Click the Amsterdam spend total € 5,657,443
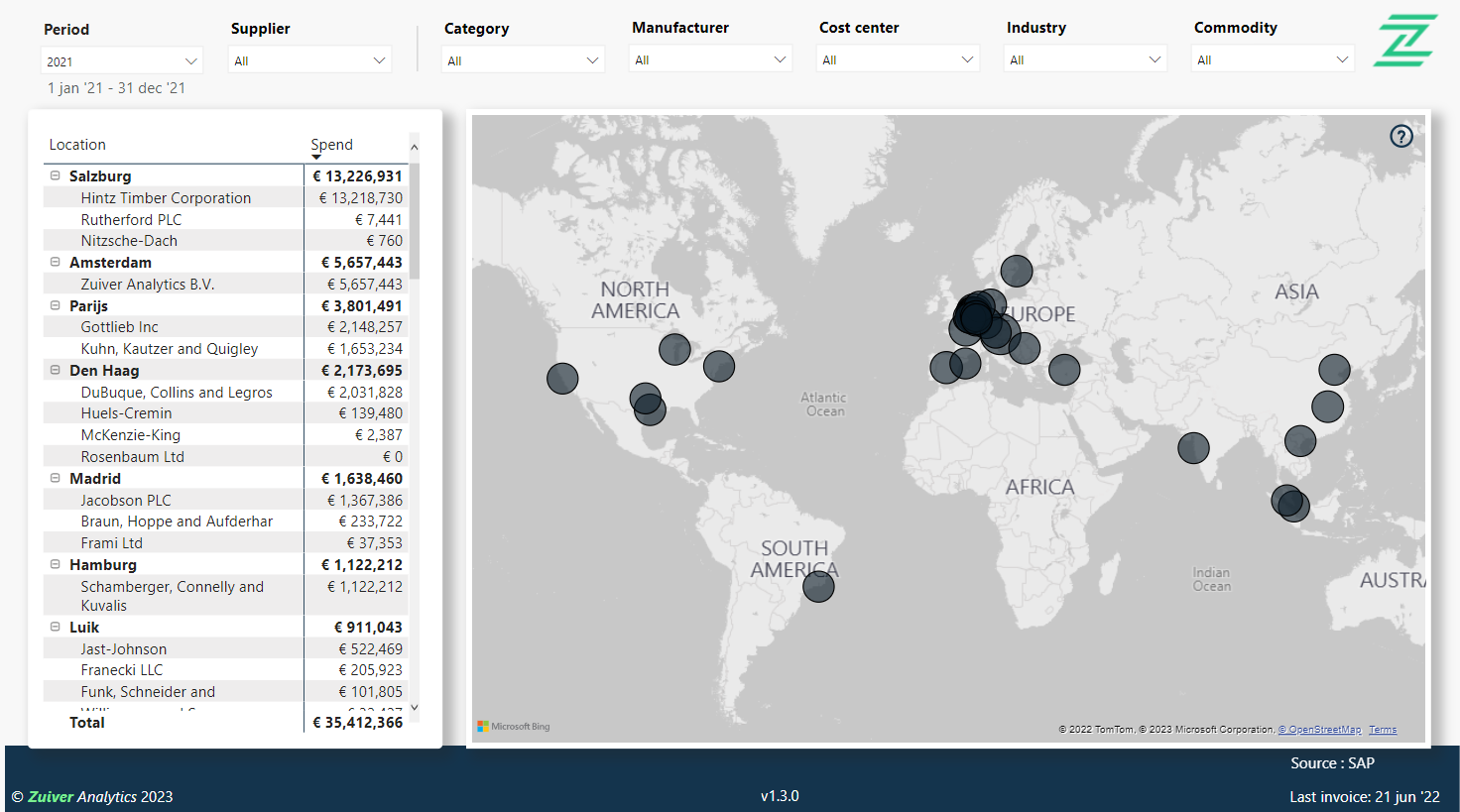Image resolution: width=1460 pixels, height=812 pixels. pos(362,263)
